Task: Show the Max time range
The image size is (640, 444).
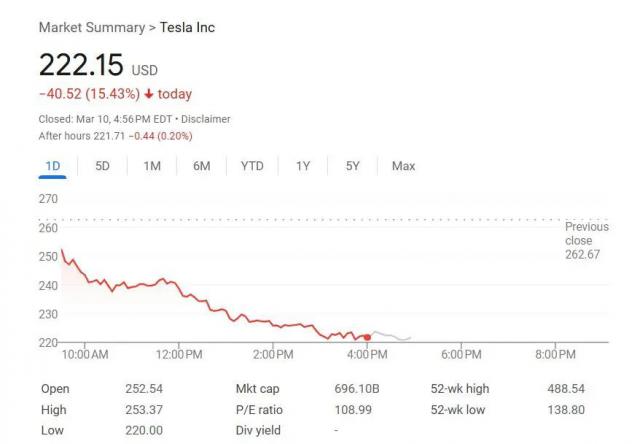Action: (x=403, y=166)
